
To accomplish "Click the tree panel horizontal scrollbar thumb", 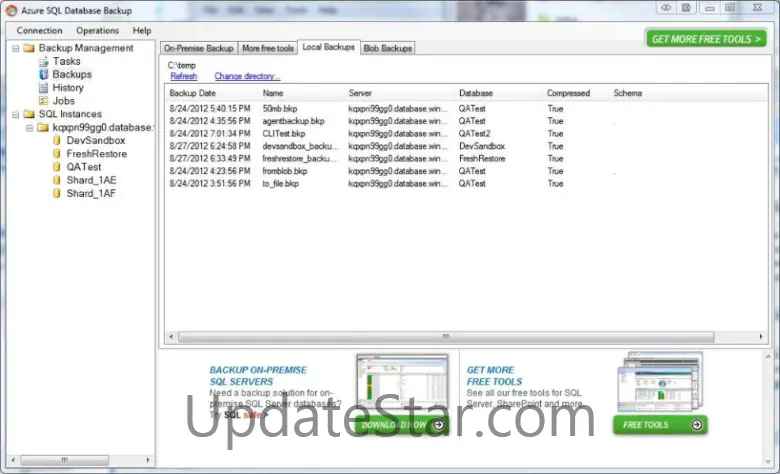I will pos(64,460).
